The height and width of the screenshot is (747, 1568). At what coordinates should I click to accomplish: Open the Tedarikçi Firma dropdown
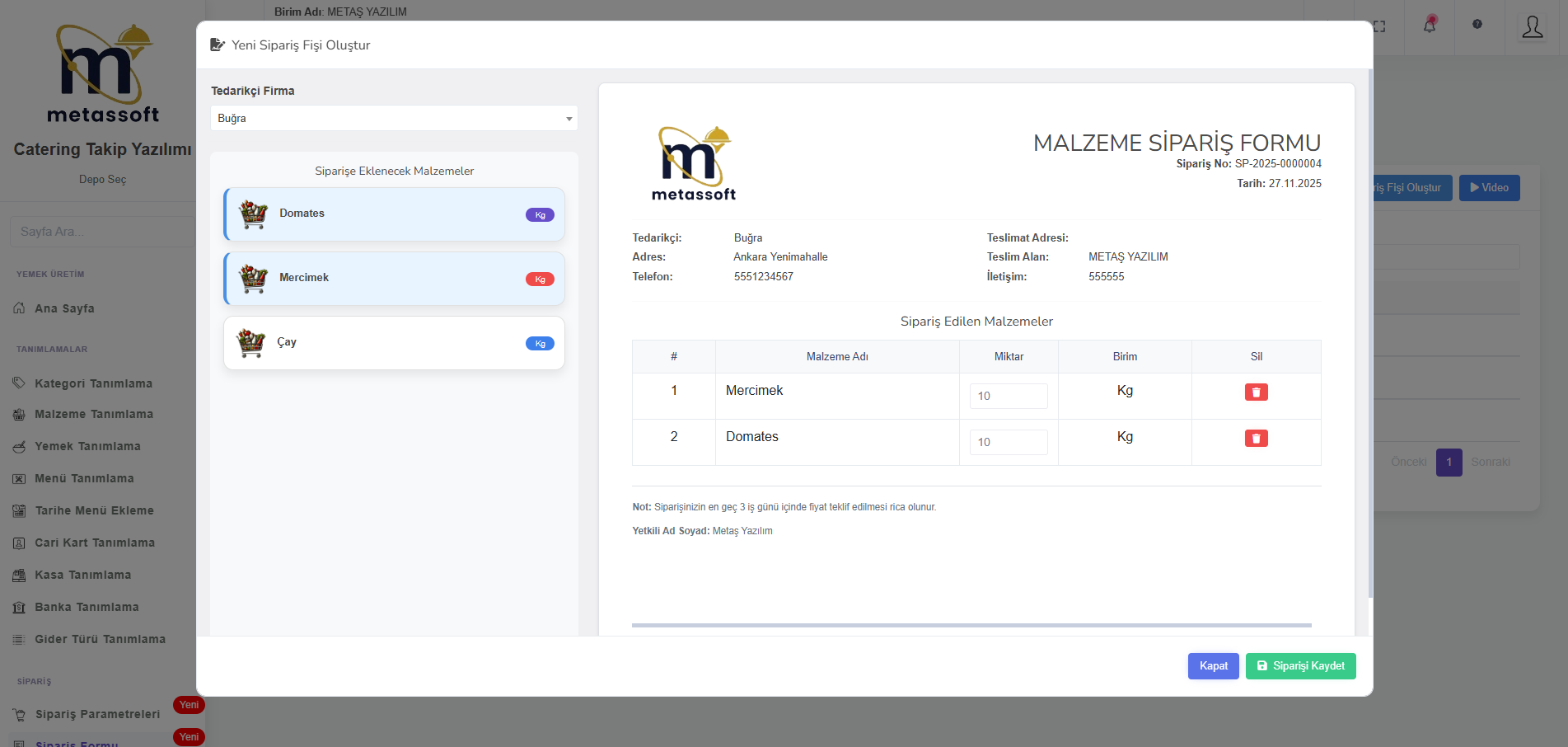point(394,118)
